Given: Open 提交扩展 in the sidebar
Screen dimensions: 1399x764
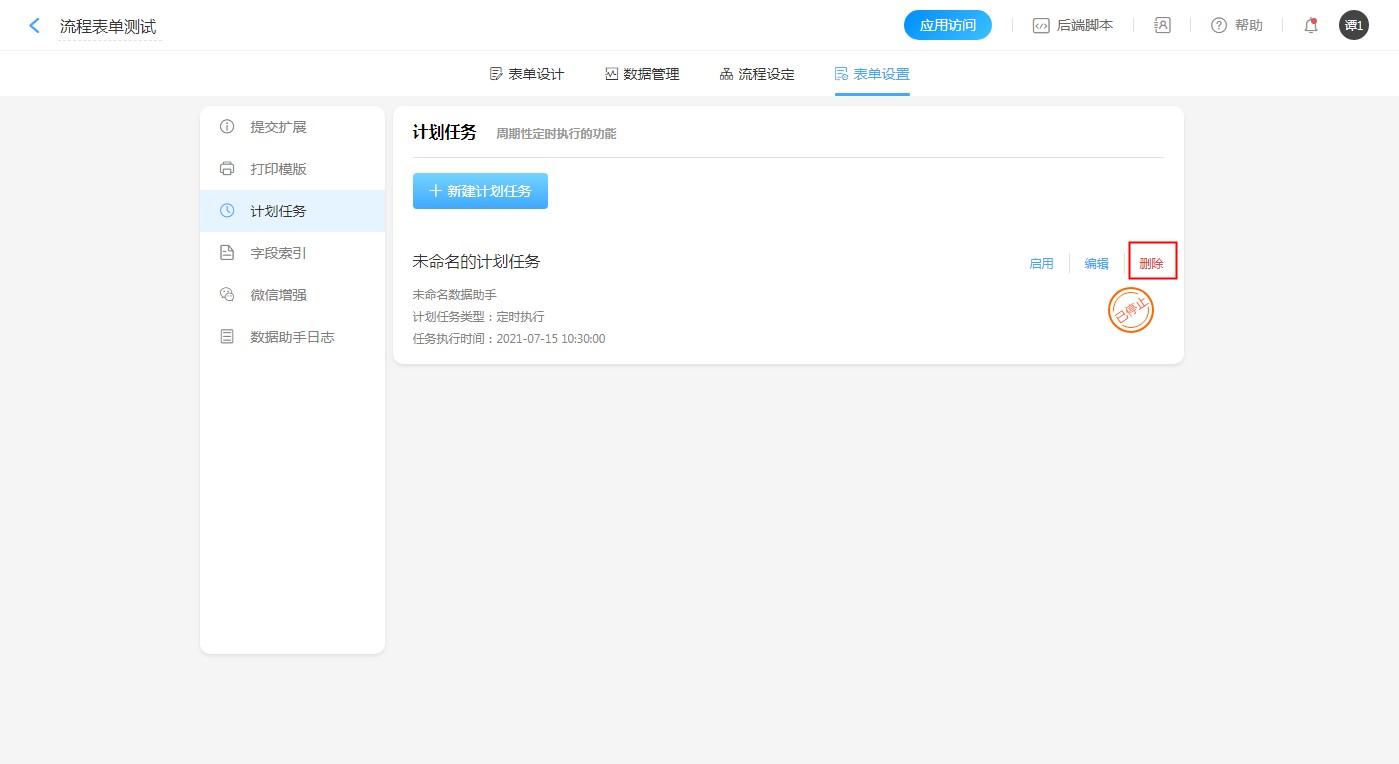Looking at the screenshot, I should pyautogui.click(x=278, y=127).
